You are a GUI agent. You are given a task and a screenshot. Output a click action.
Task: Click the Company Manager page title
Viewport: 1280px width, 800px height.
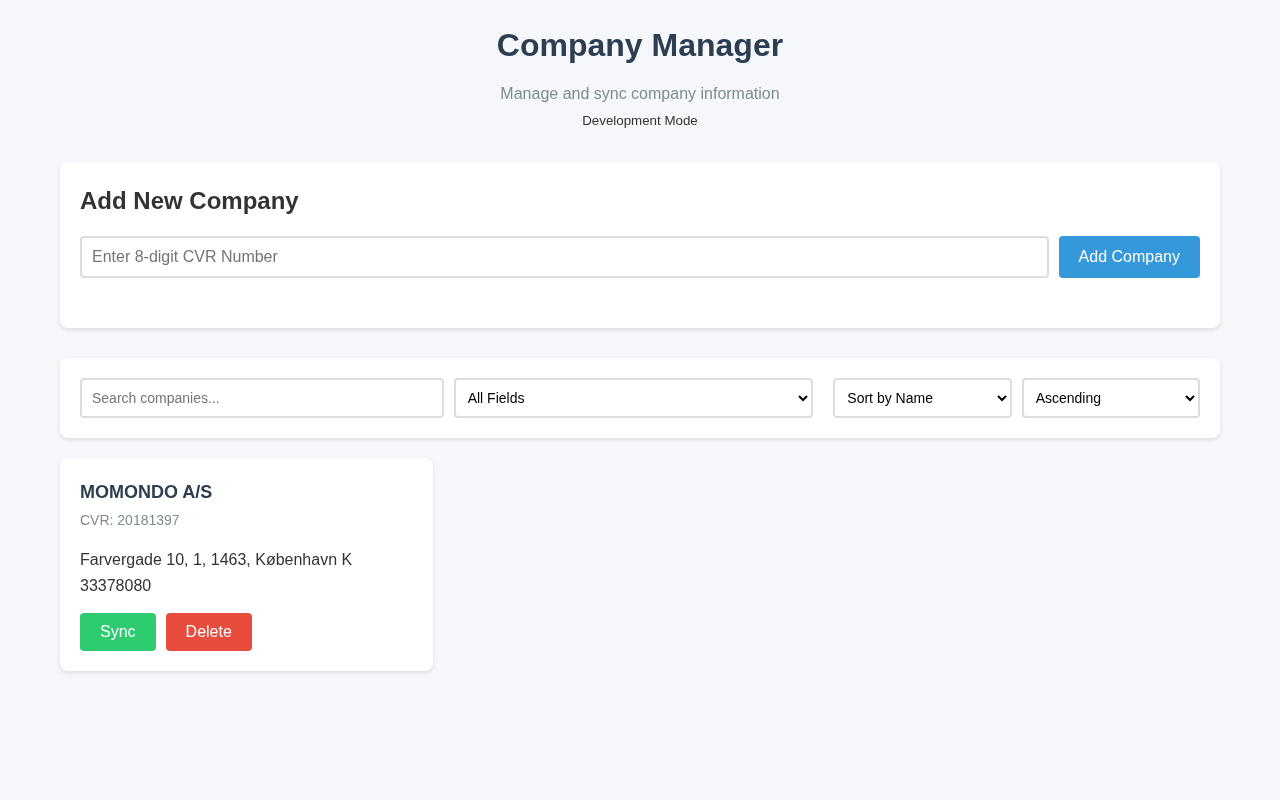tap(640, 46)
